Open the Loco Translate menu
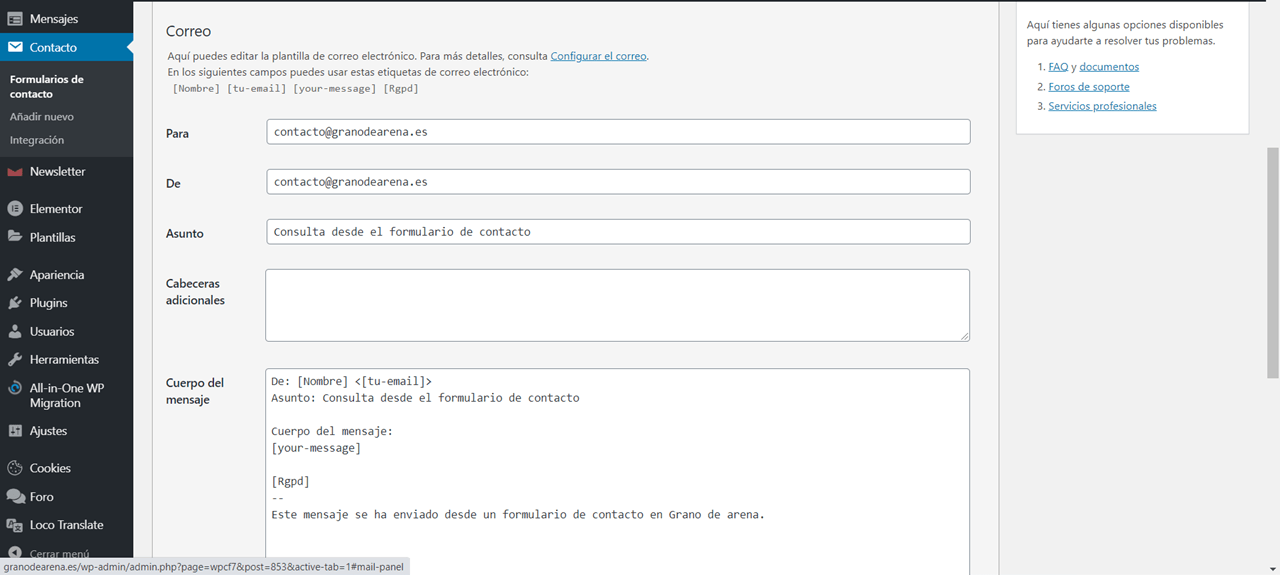Image resolution: width=1280 pixels, height=575 pixels. tap(66, 525)
